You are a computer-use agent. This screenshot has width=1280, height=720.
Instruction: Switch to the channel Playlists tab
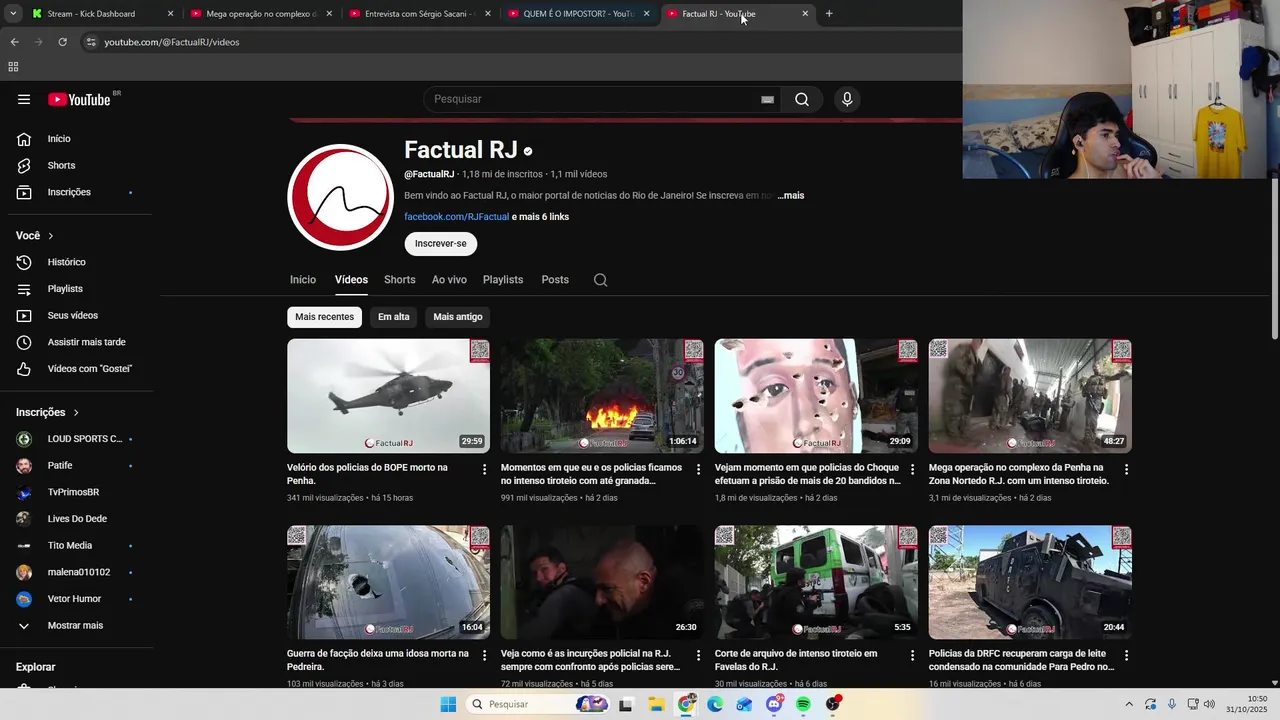click(503, 280)
